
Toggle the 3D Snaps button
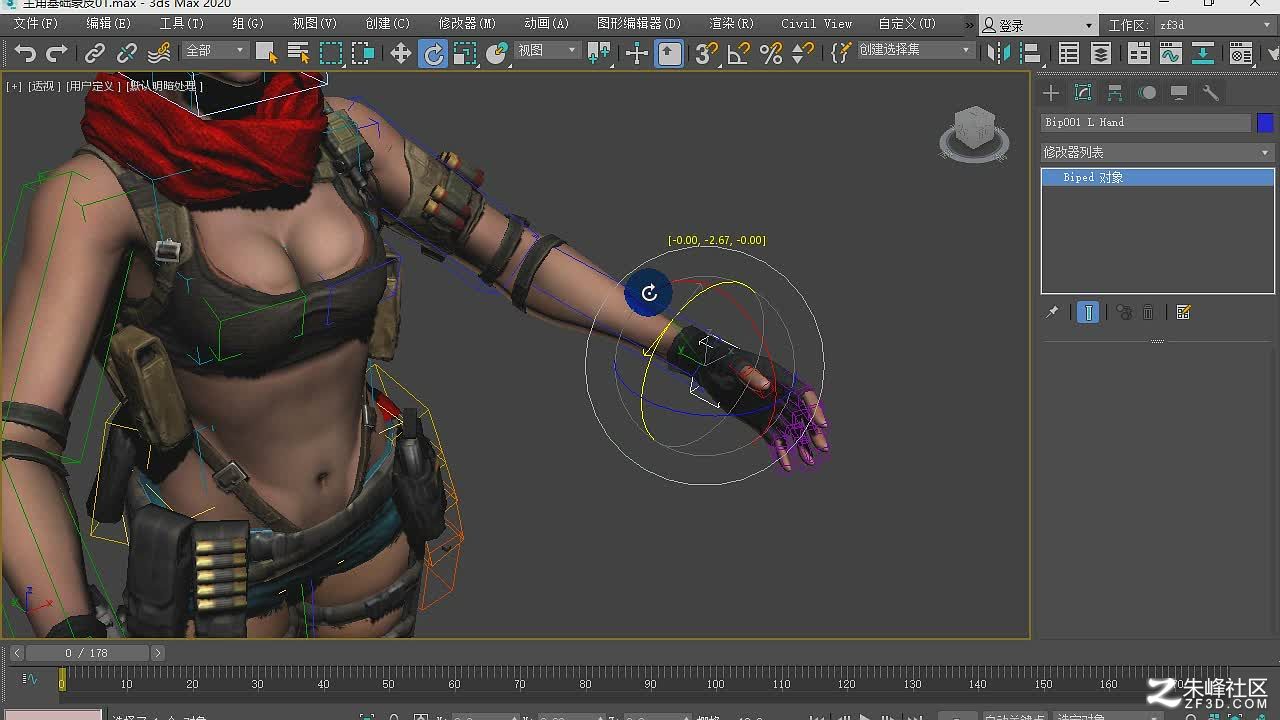click(707, 53)
